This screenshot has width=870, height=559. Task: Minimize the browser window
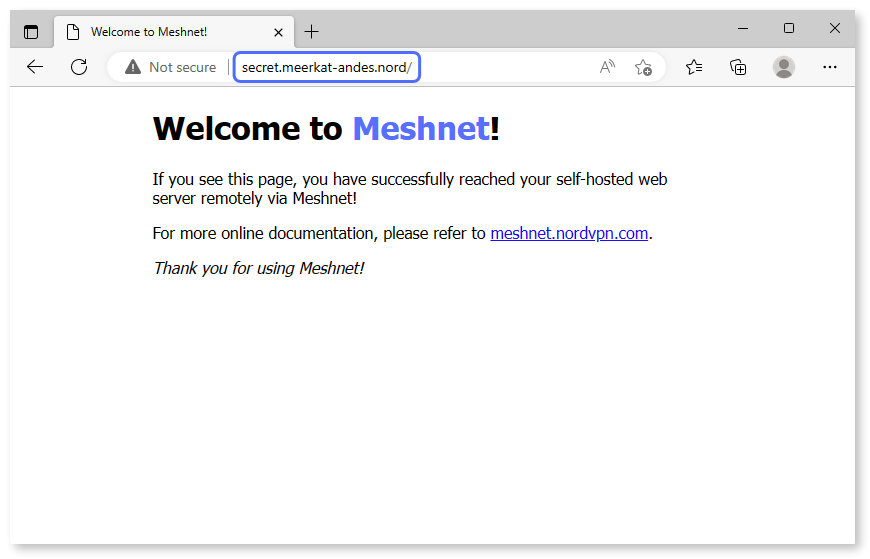743,28
